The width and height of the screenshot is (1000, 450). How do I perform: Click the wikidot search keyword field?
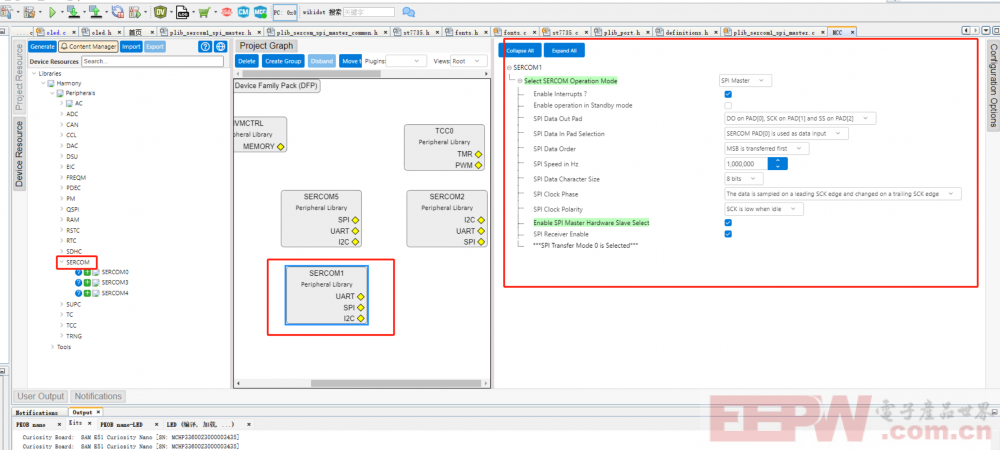click(368, 12)
